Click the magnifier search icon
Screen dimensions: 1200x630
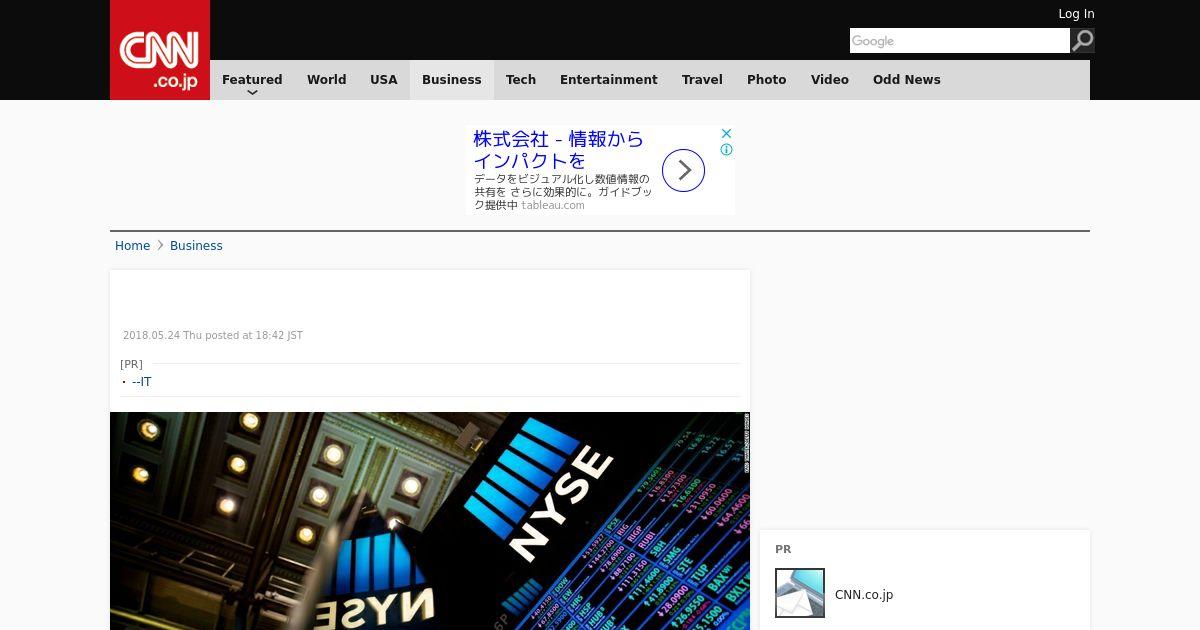coord(1083,41)
